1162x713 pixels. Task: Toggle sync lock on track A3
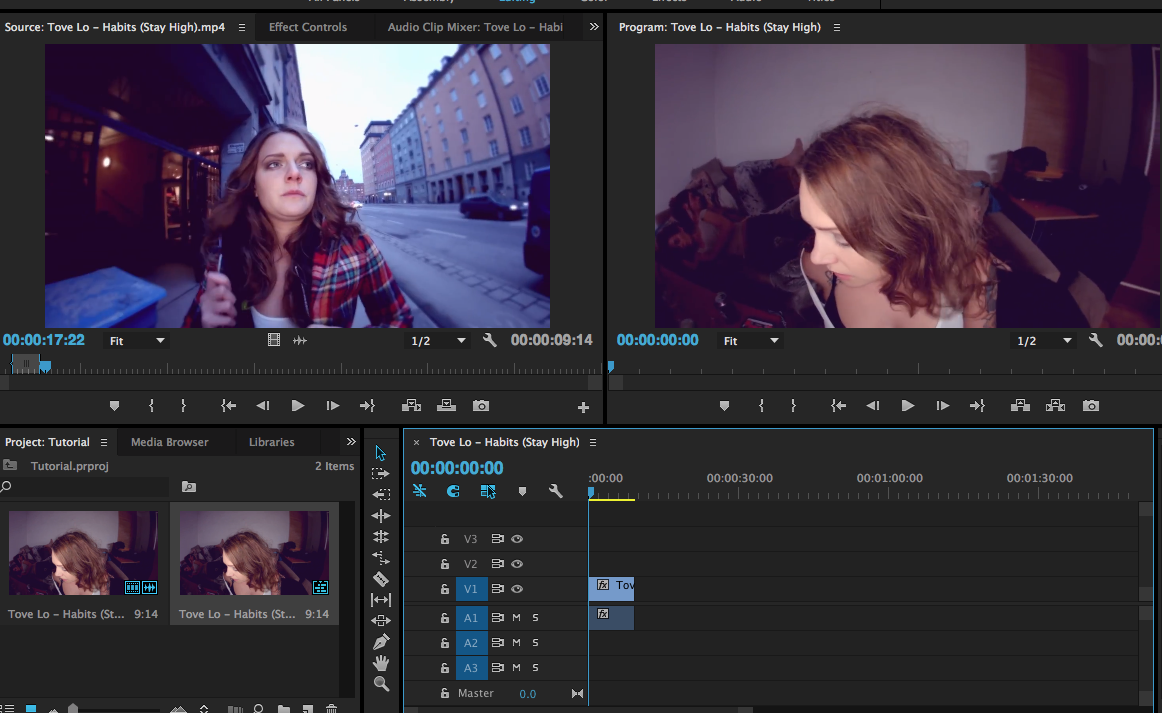pyautogui.click(x=497, y=668)
